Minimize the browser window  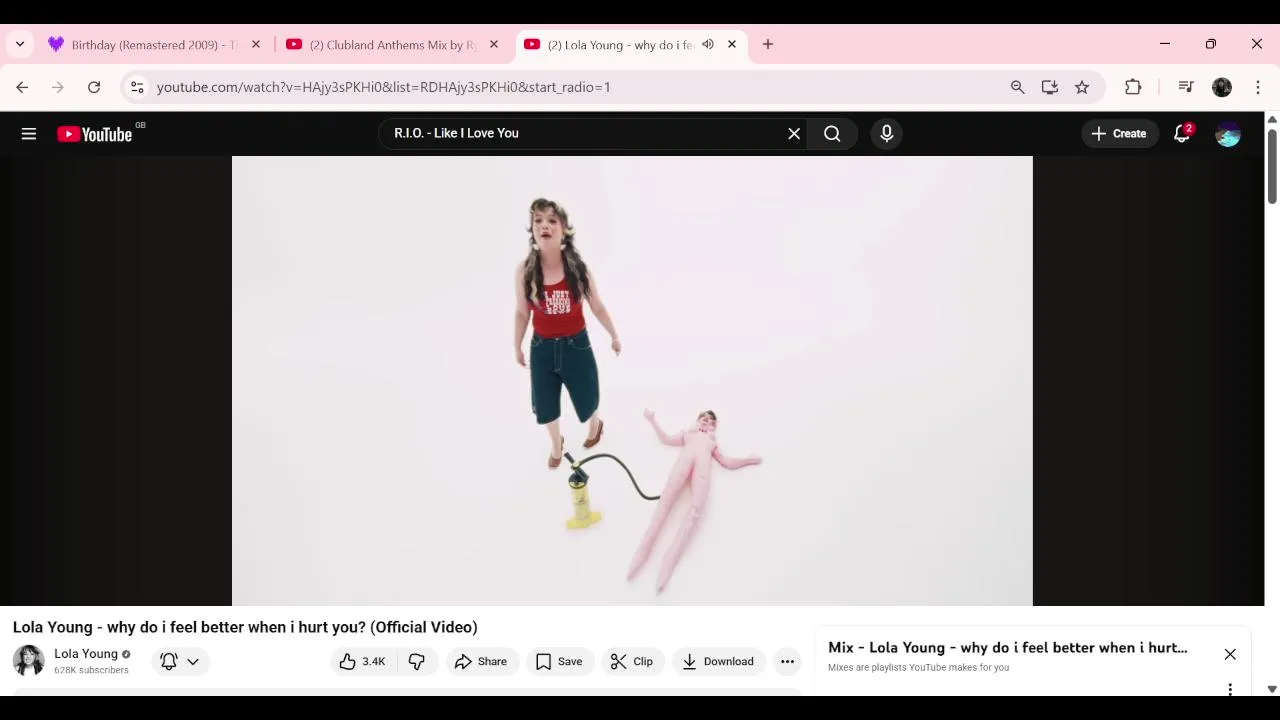1165,44
